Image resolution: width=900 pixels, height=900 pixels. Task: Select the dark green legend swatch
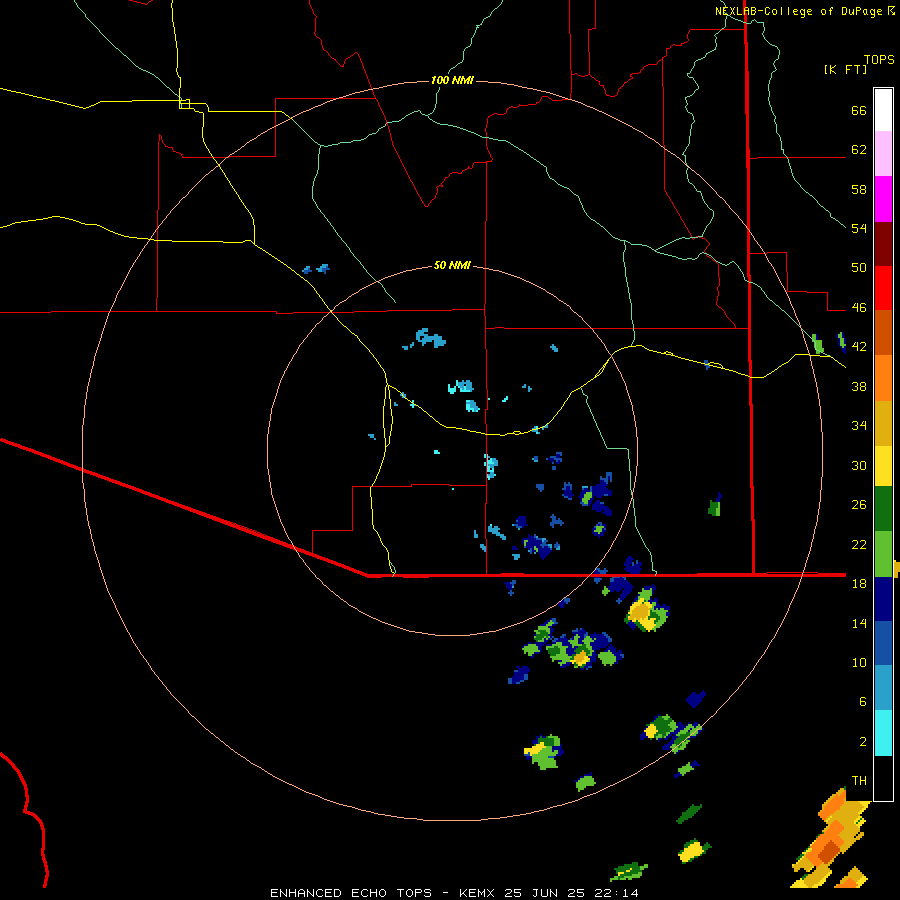[883, 509]
